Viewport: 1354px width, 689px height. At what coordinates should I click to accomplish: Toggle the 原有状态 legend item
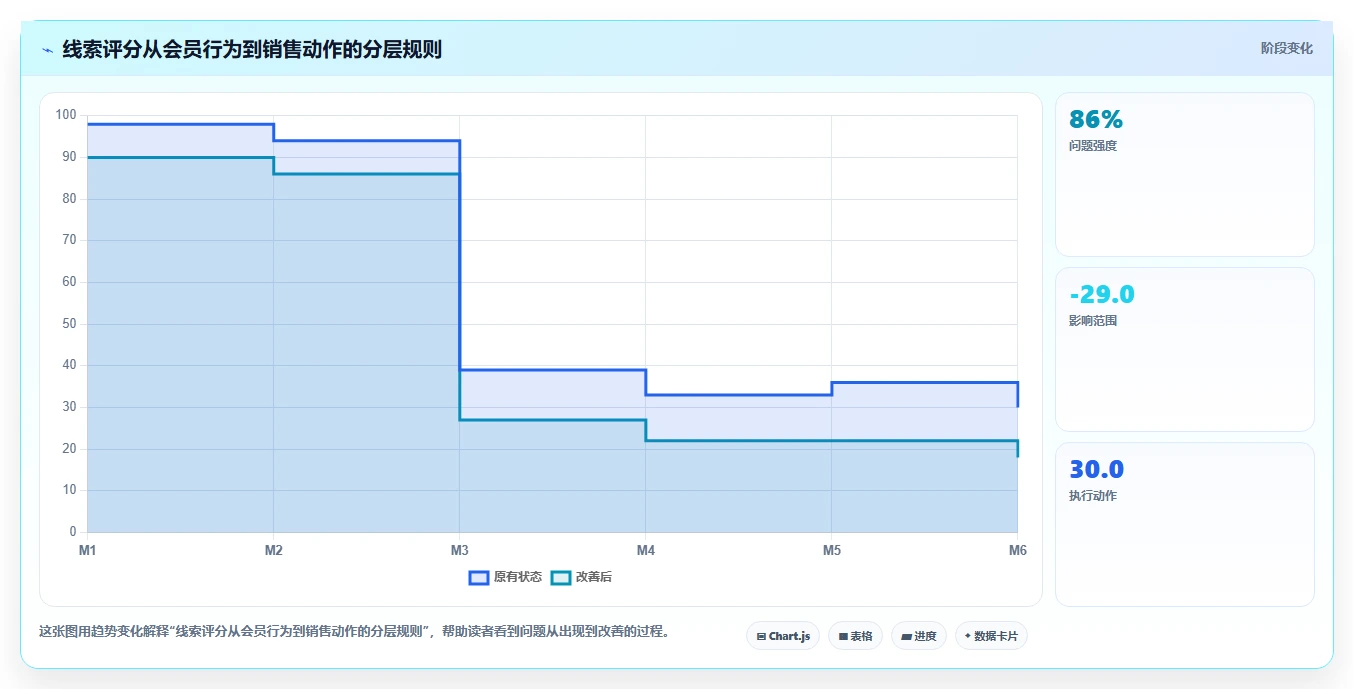pyautogui.click(x=505, y=577)
